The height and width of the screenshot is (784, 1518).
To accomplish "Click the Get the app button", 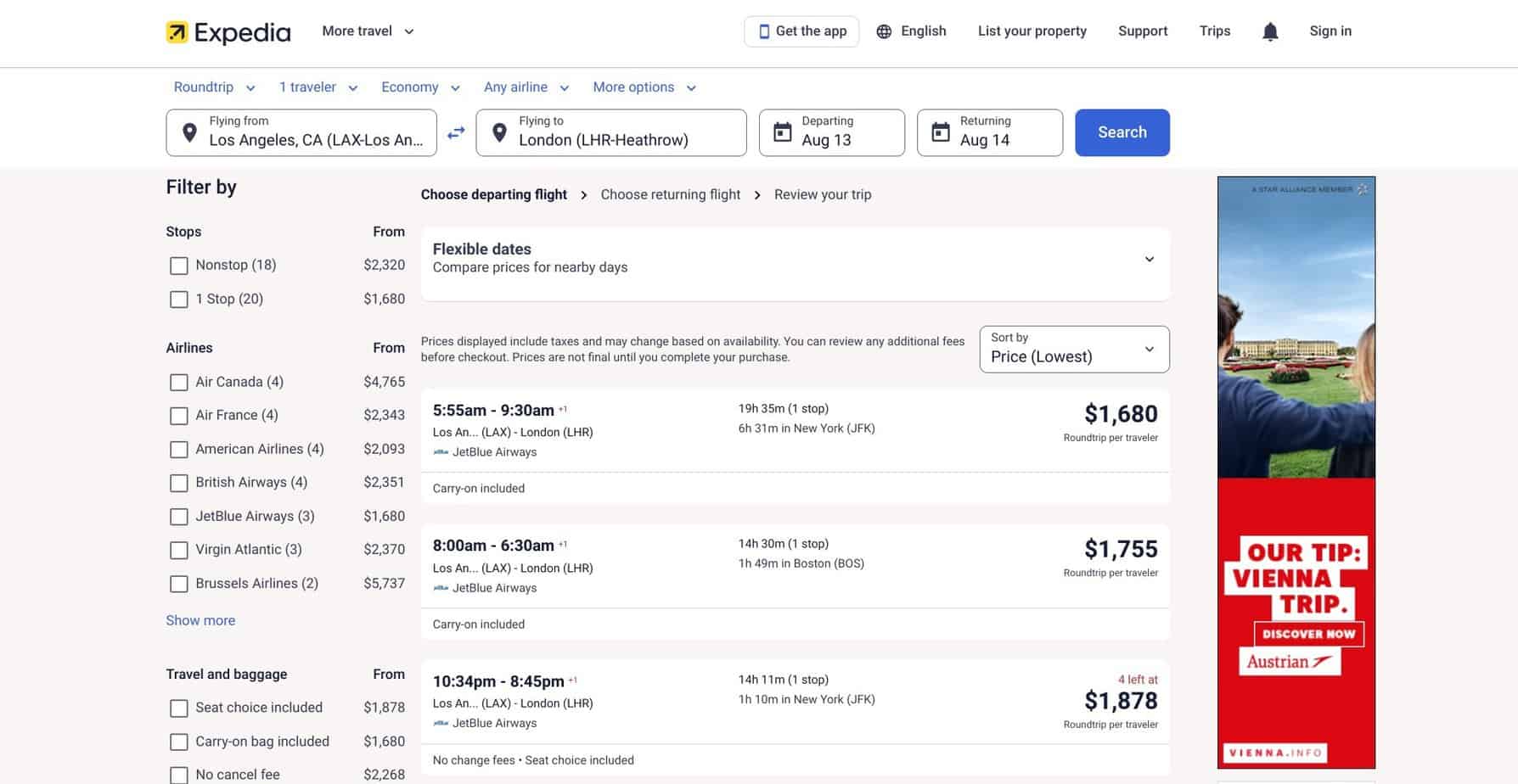I will click(801, 31).
